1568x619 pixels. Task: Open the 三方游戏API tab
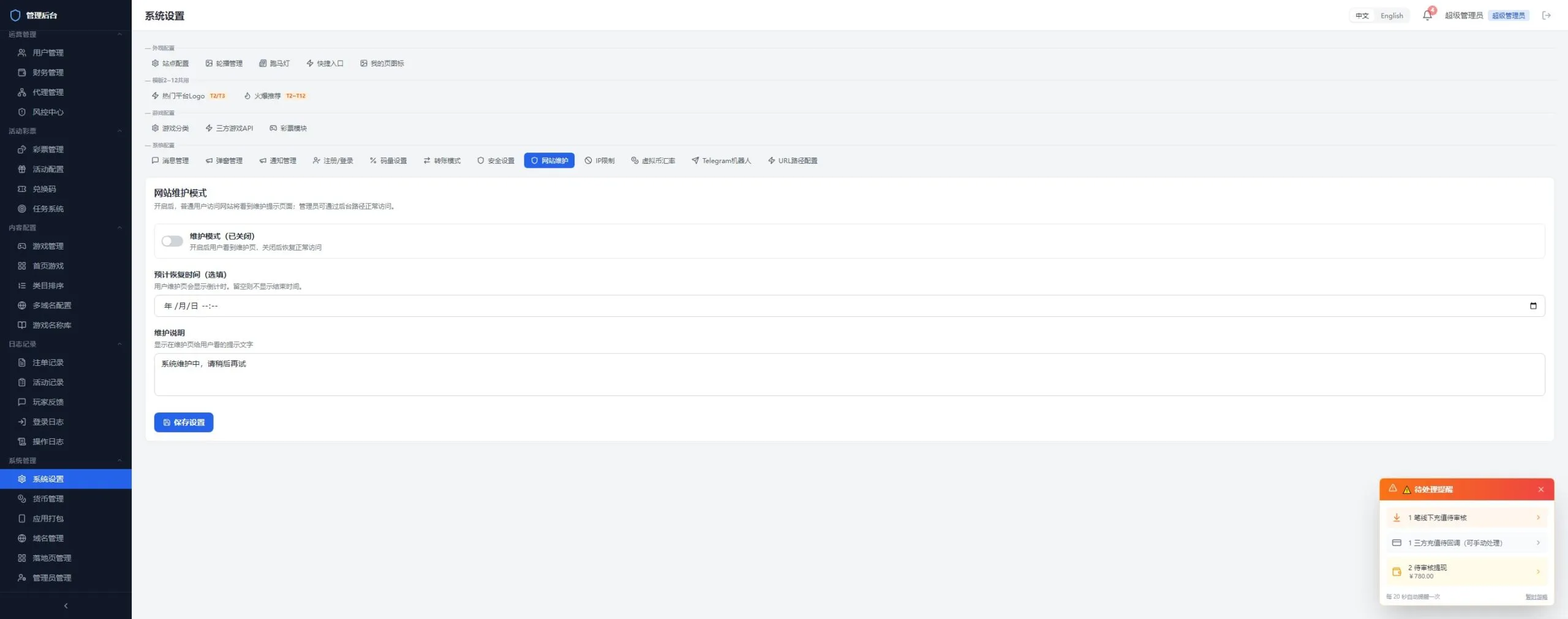click(229, 128)
